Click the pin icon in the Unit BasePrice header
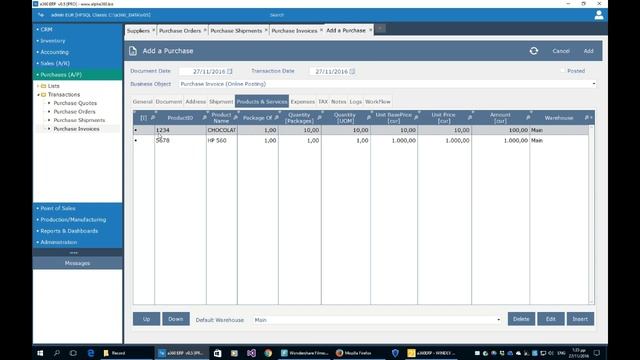This screenshot has width=640, height=360. click(416, 118)
